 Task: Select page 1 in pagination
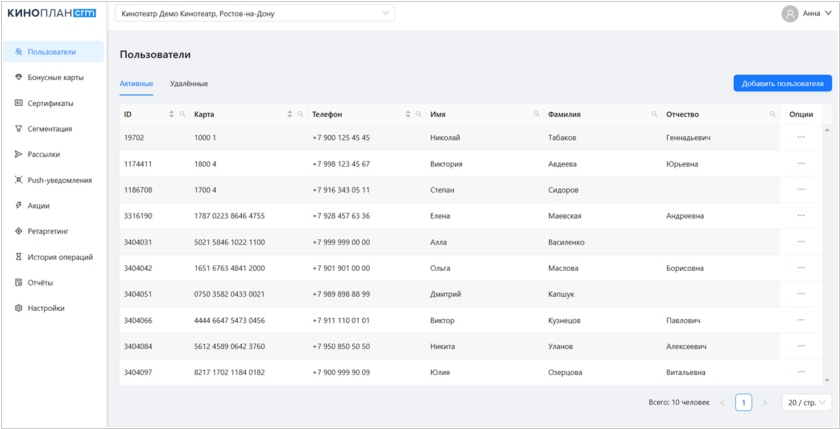point(743,403)
